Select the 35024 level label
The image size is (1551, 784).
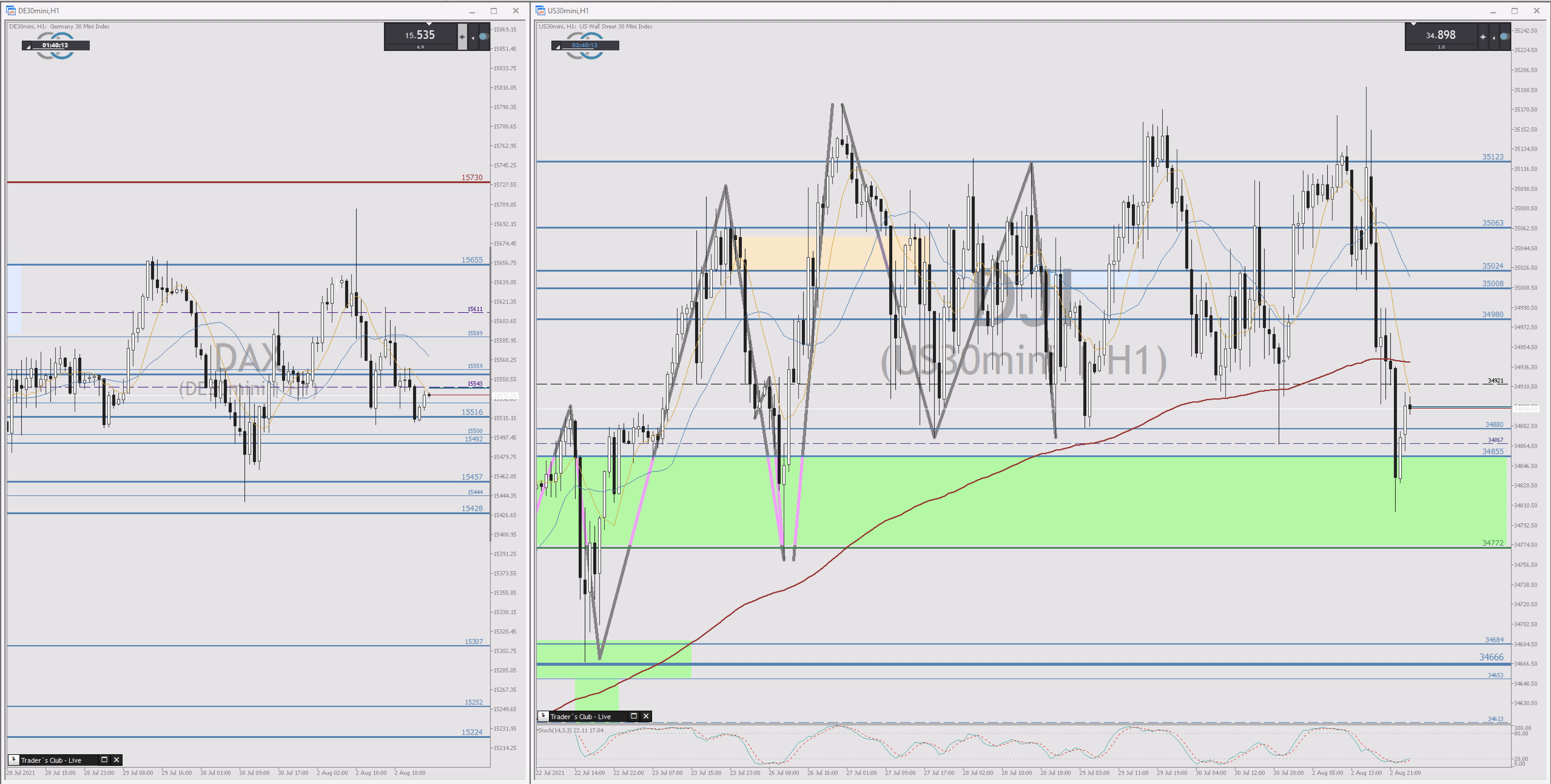pos(1492,265)
